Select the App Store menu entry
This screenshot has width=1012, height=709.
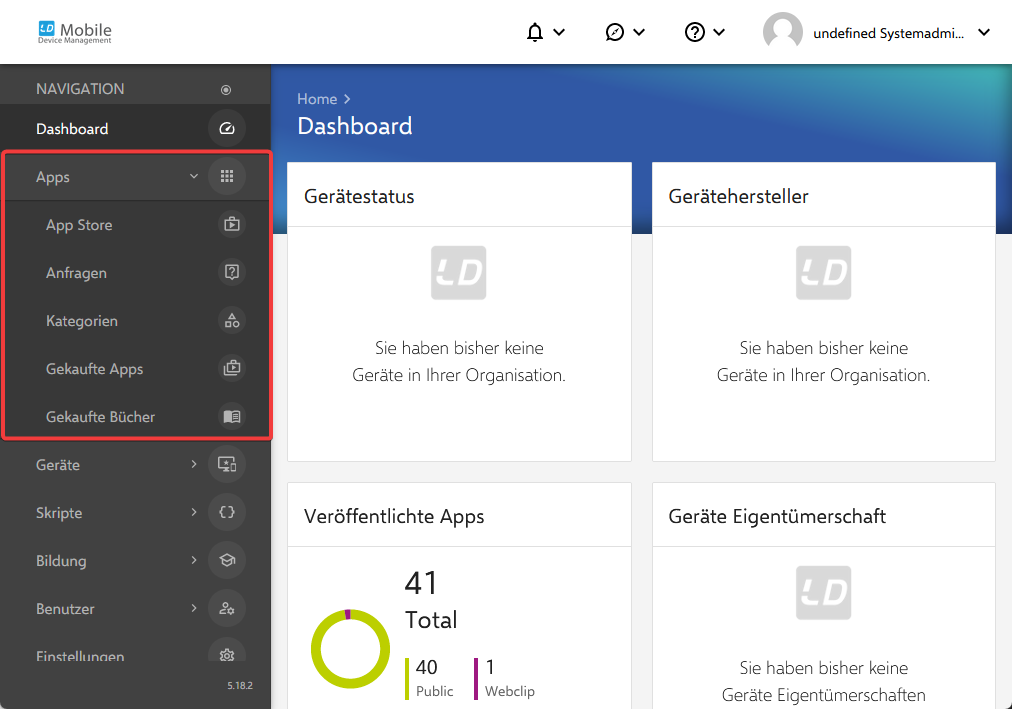point(137,225)
